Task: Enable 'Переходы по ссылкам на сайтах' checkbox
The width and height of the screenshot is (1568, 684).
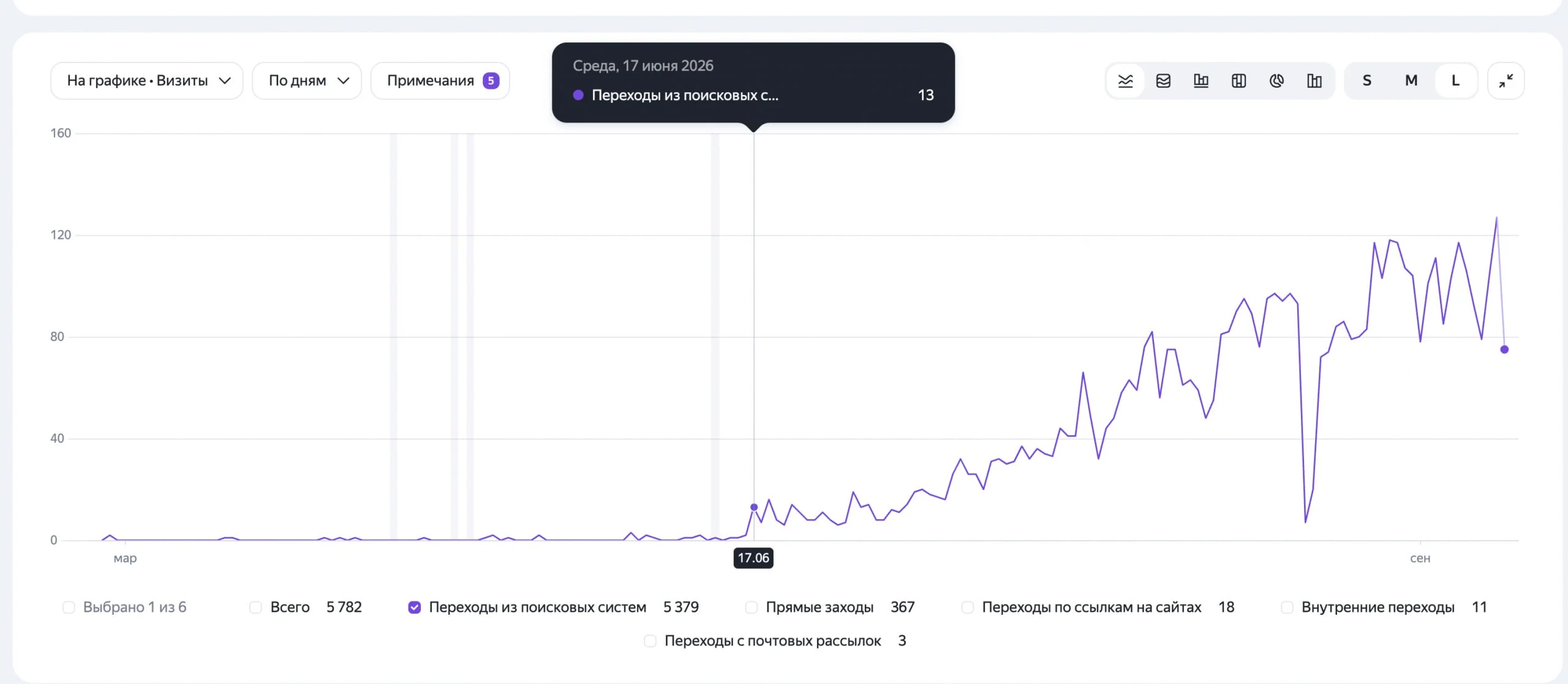Action: pyautogui.click(x=967, y=607)
